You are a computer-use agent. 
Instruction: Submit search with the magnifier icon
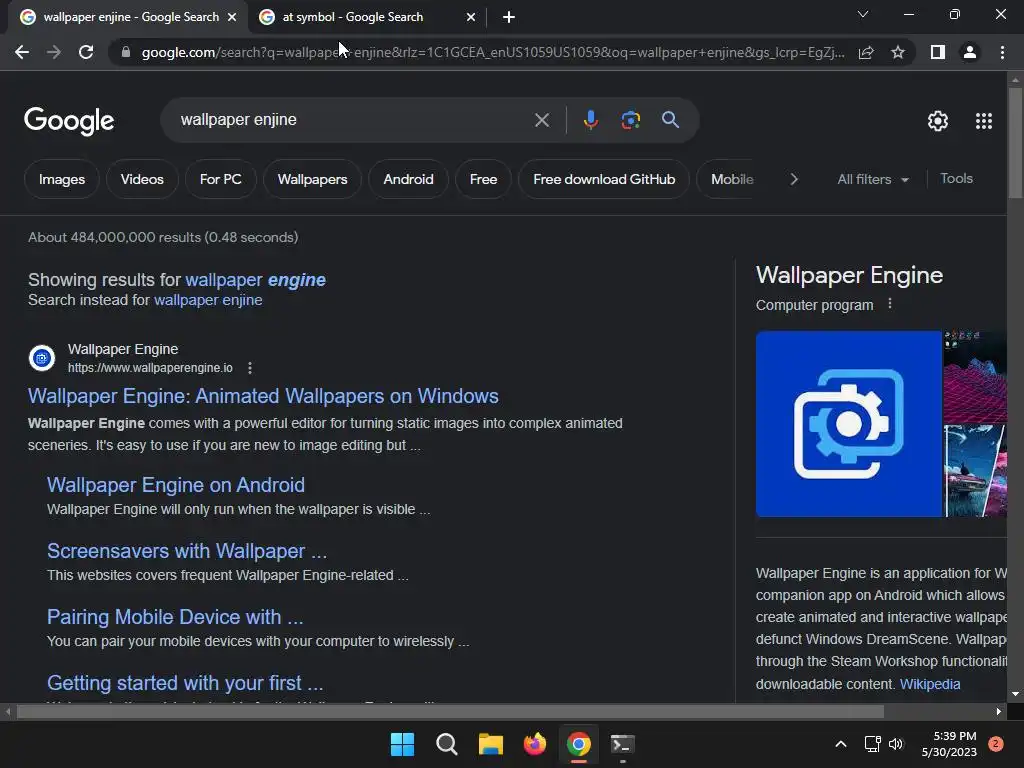(670, 120)
